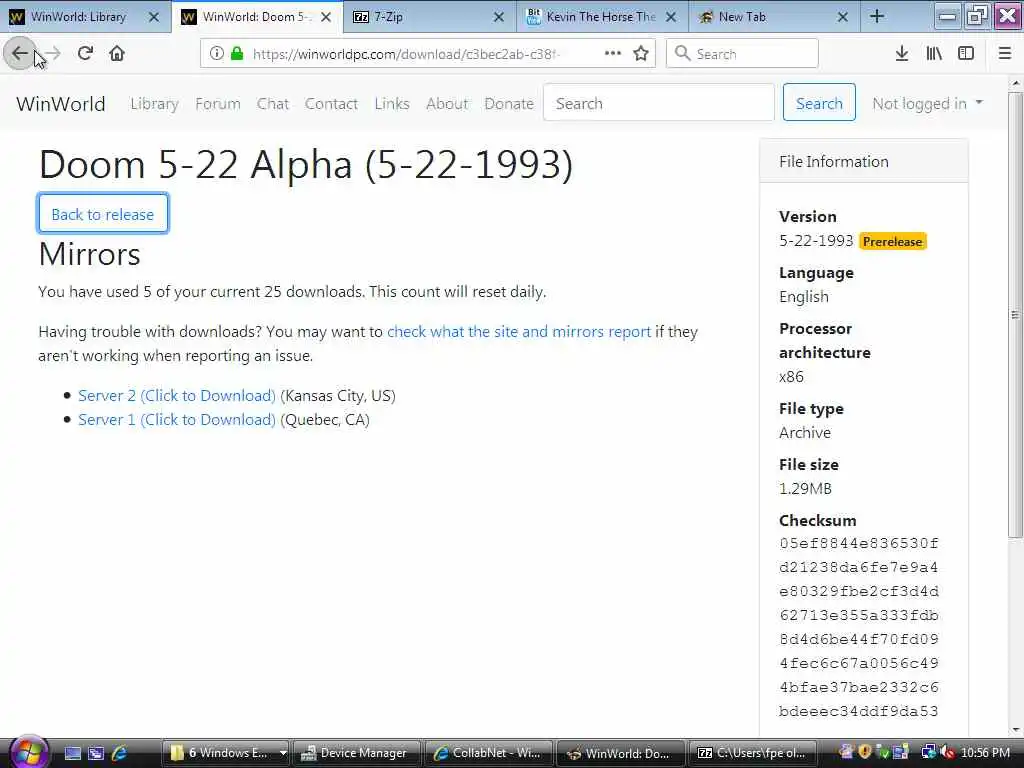Show site information icon in address bar
The height and width of the screenshot is (768, 1024).
pos(216,54)
